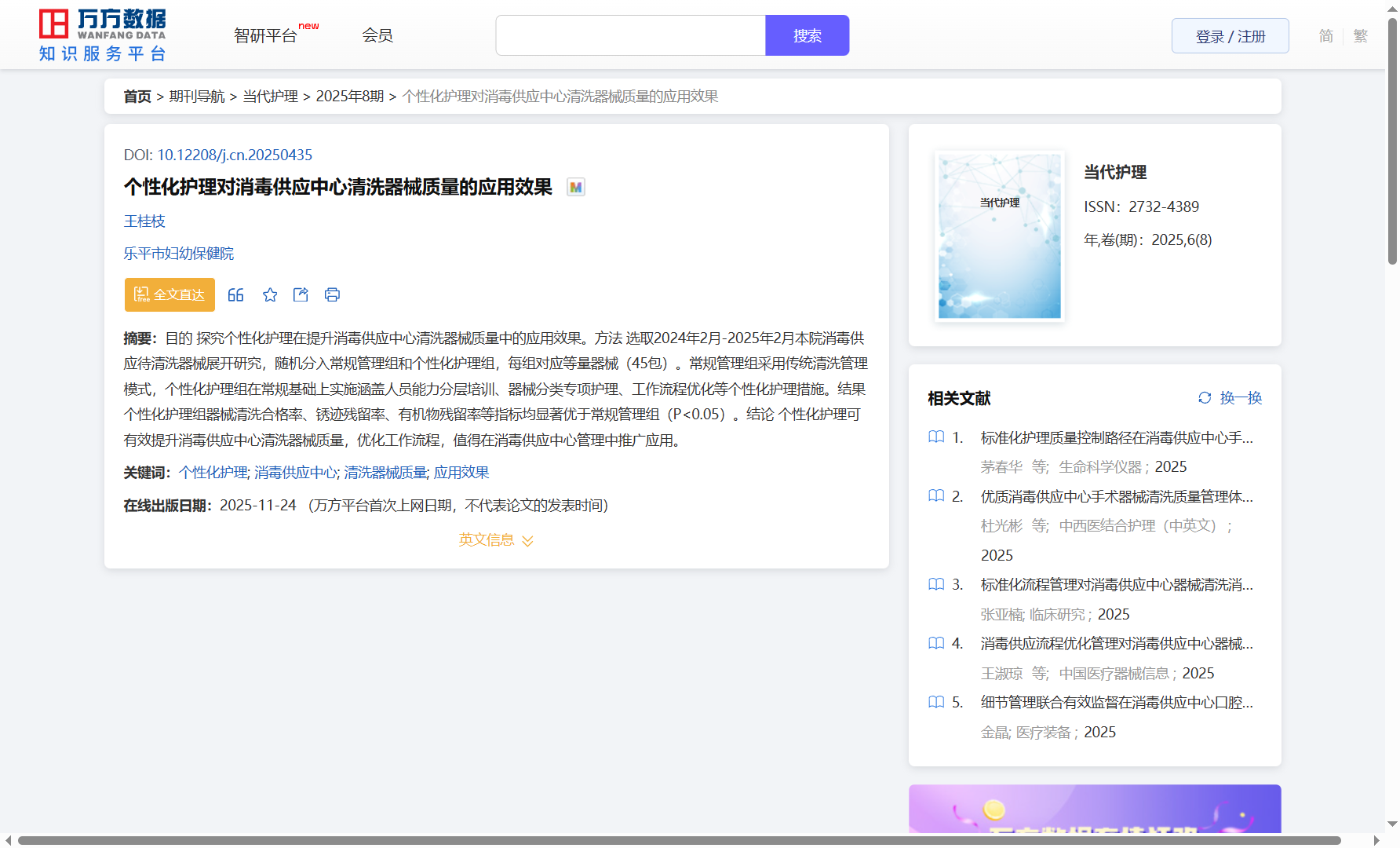Click the quotation mark cite icon

coord(235,295)
